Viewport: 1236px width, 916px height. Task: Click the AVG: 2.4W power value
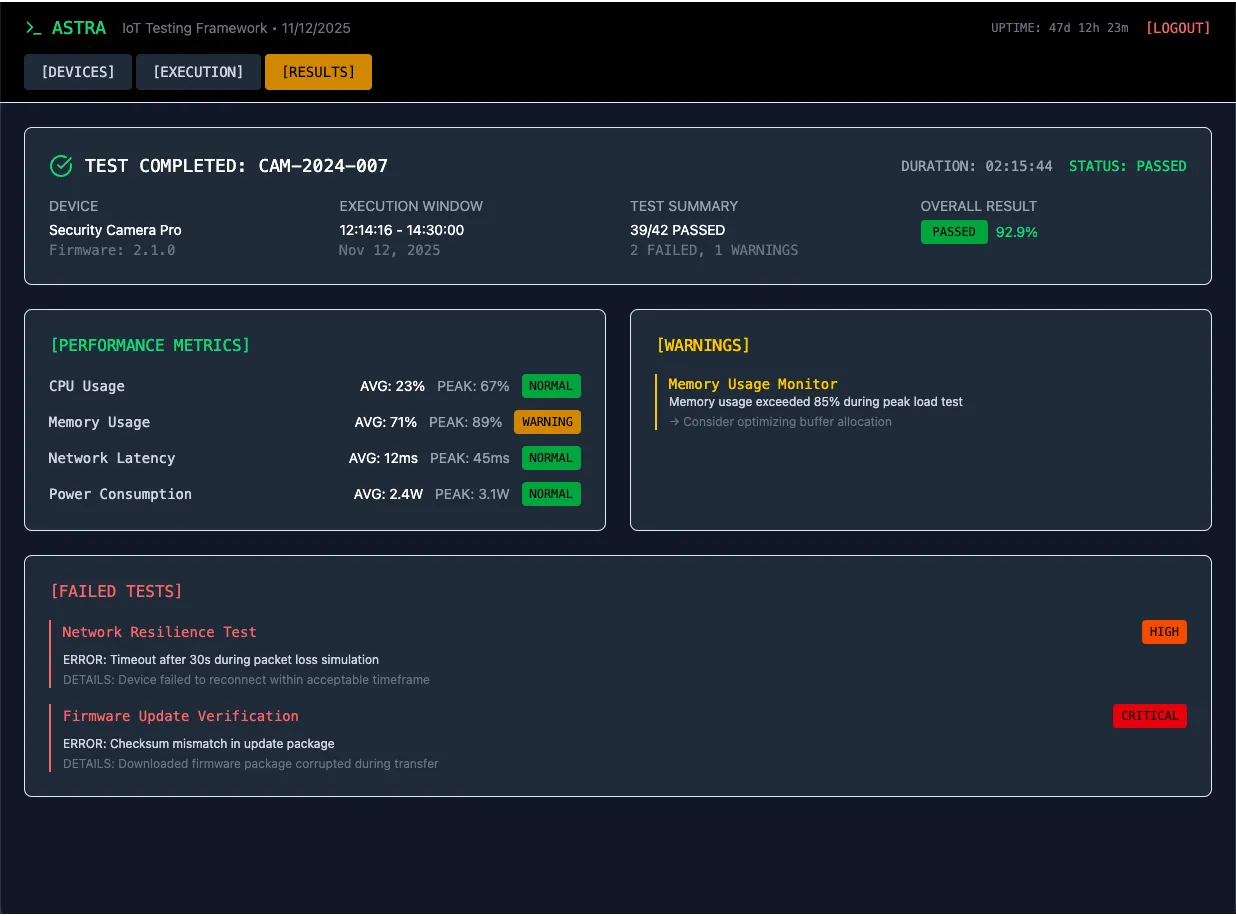click(389, 494)
